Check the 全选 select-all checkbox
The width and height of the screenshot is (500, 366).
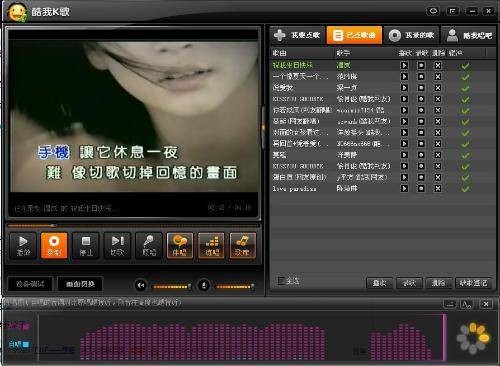click(x=281, y=281)
